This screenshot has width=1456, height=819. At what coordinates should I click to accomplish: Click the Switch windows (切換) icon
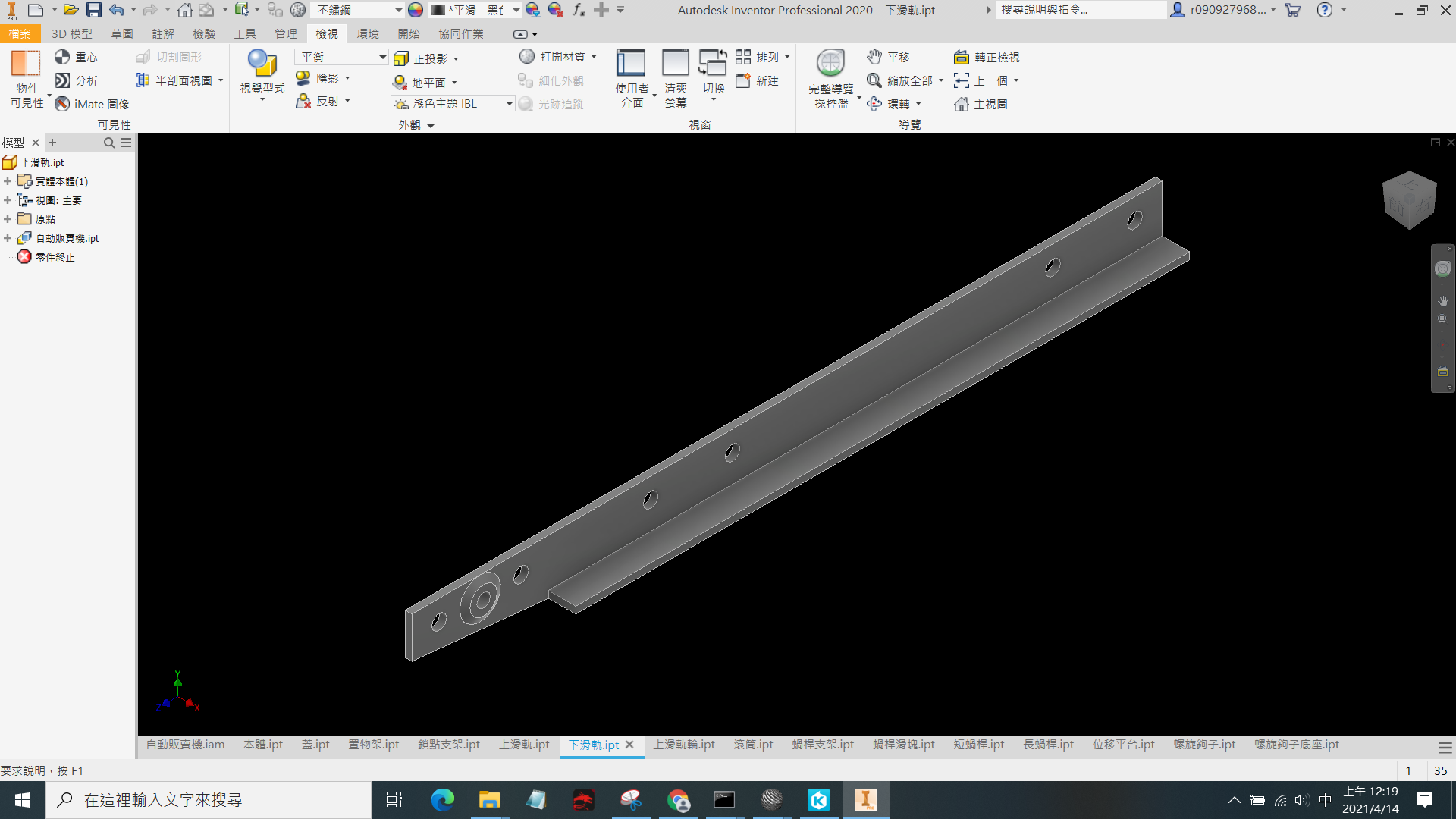713,63
